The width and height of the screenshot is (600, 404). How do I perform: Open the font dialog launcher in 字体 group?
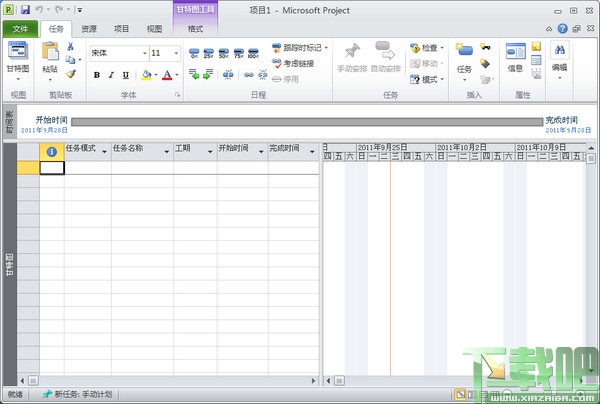coord(178,94)
